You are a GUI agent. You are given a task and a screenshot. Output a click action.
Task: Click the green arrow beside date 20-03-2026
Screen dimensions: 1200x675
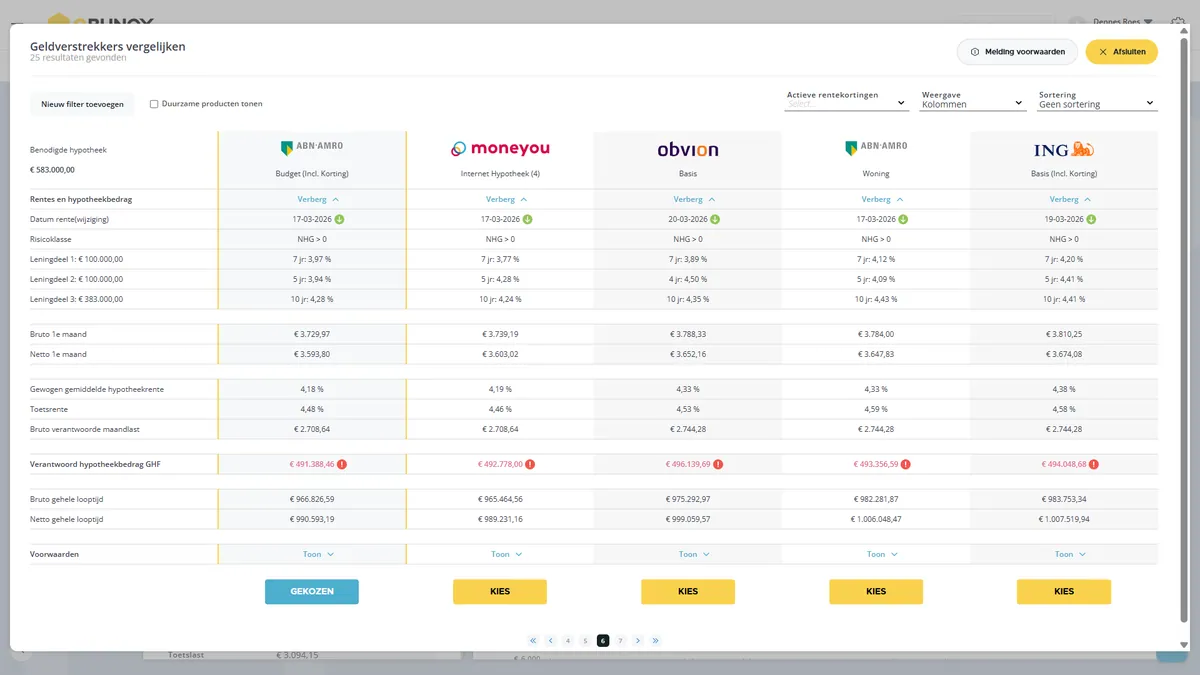tap(715, 219)
